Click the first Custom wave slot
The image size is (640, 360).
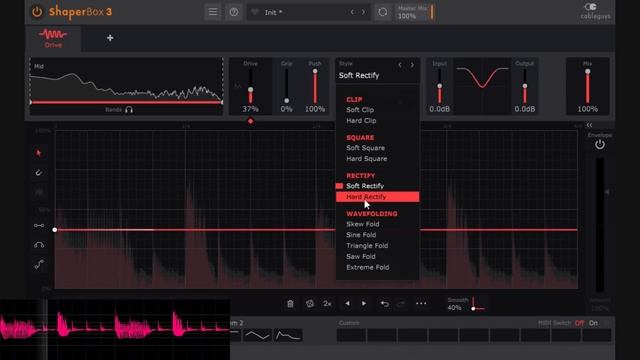351,336
